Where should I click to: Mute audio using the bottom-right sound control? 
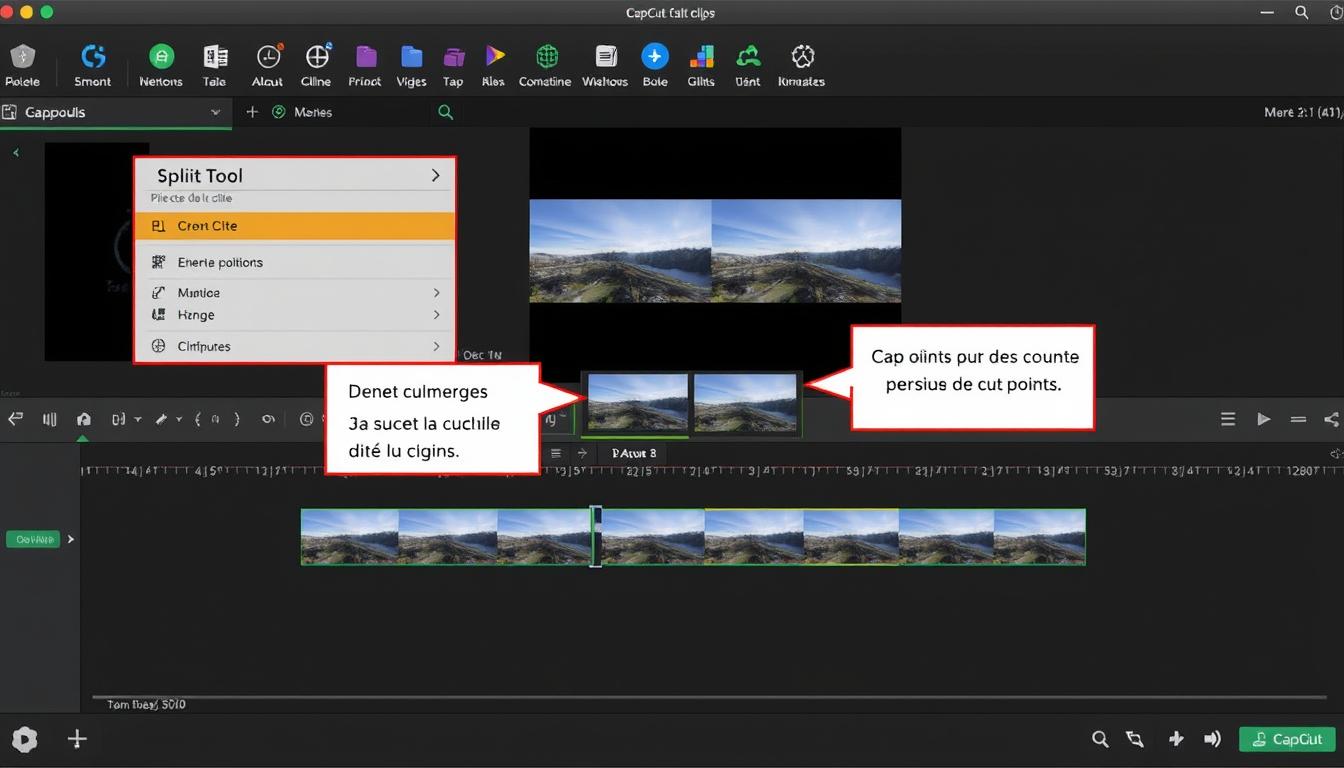tap(1212, 739)
